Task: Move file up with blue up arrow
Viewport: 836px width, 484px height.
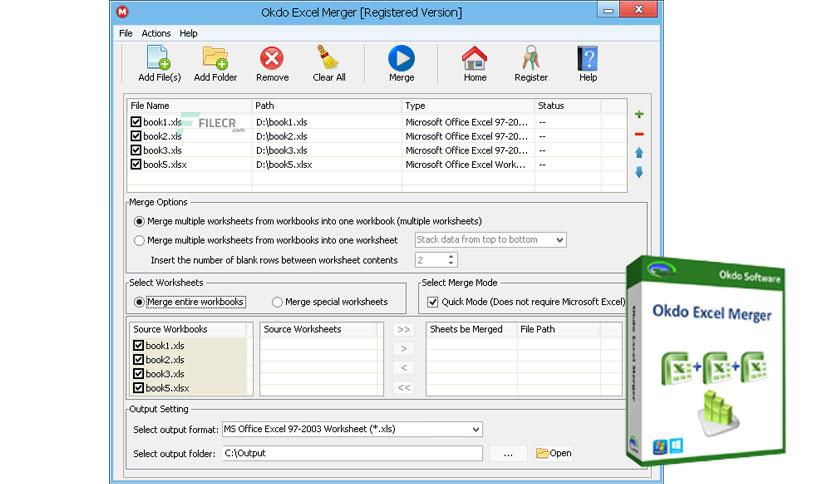Action: (x=639, y=153)
